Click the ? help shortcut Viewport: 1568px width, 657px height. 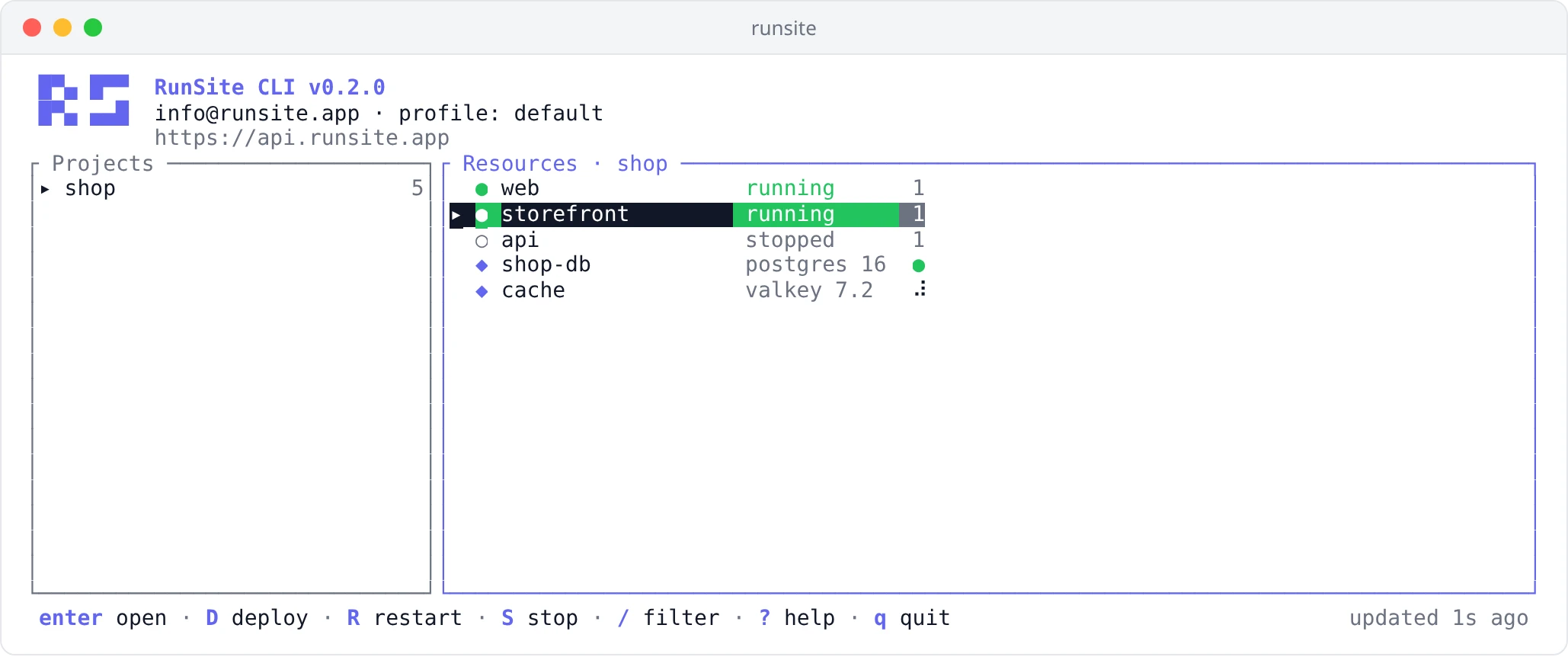(x=797, y=618)
